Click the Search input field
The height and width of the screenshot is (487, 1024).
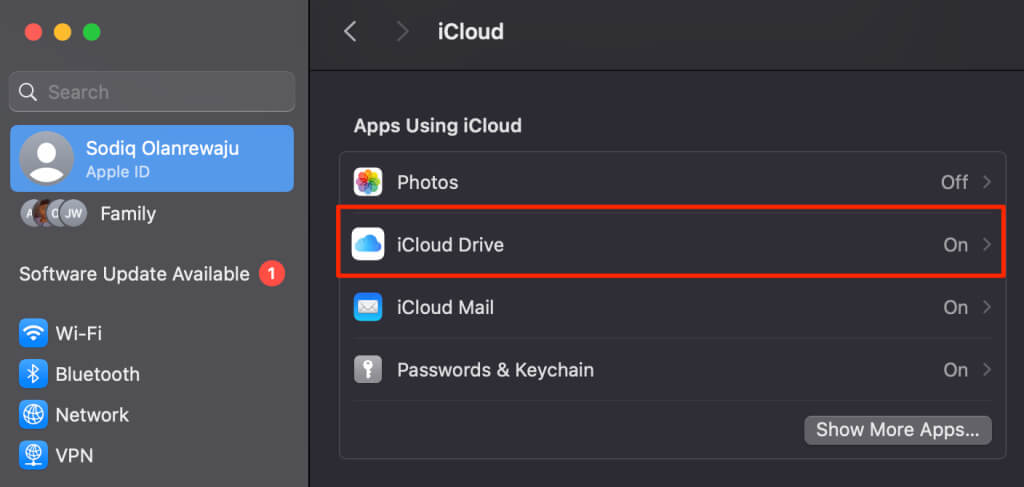tap(152, 91)
